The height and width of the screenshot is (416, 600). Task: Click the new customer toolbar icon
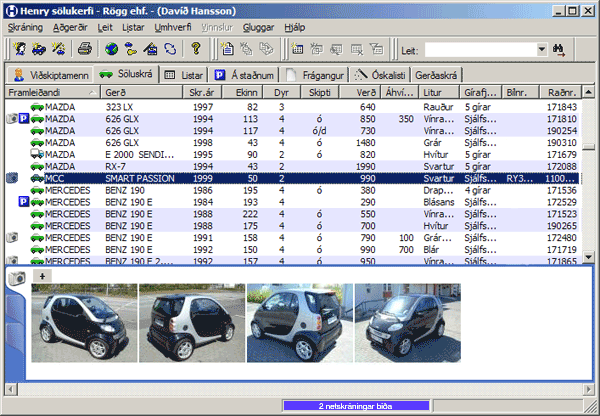[x=20, y=49]
